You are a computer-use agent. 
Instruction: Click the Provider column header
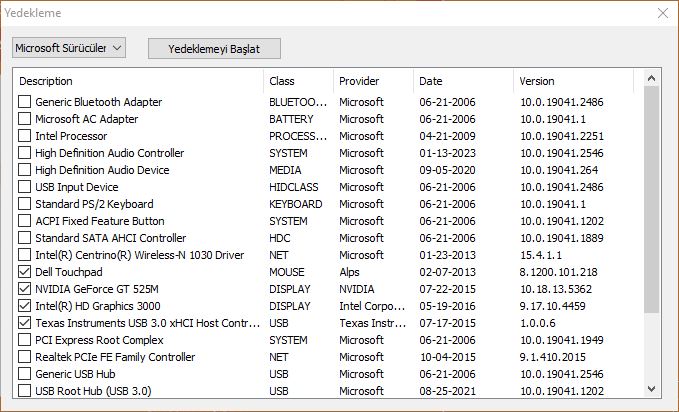373,81
